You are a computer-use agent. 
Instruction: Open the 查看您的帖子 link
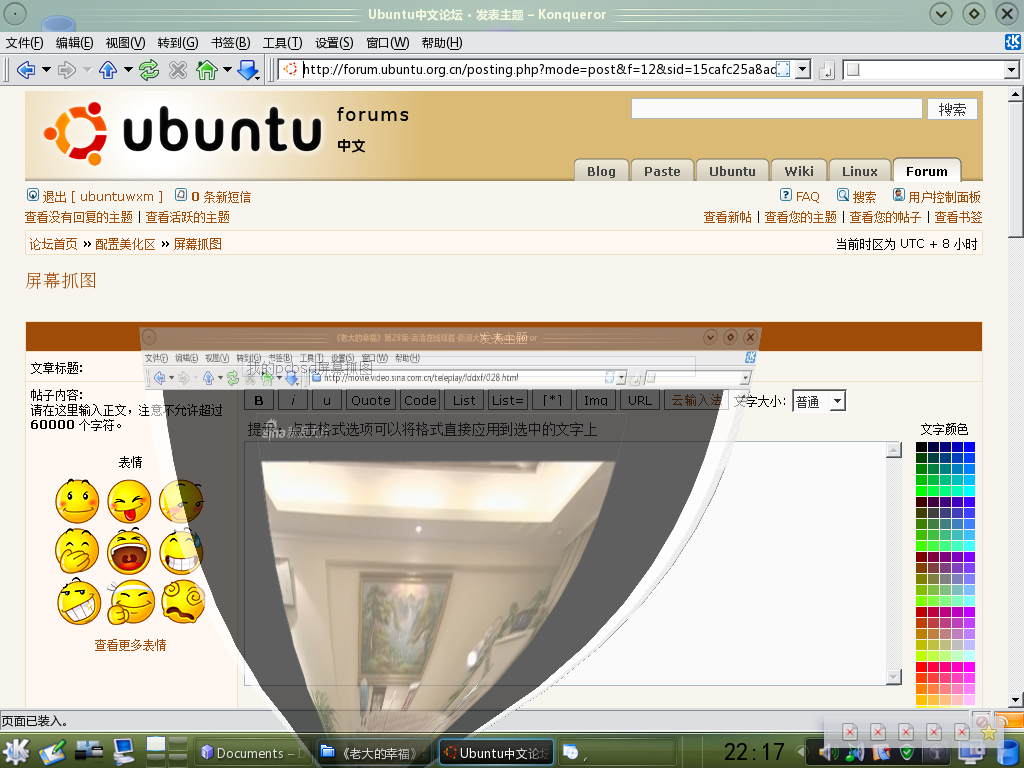click(x=885, y=217)
